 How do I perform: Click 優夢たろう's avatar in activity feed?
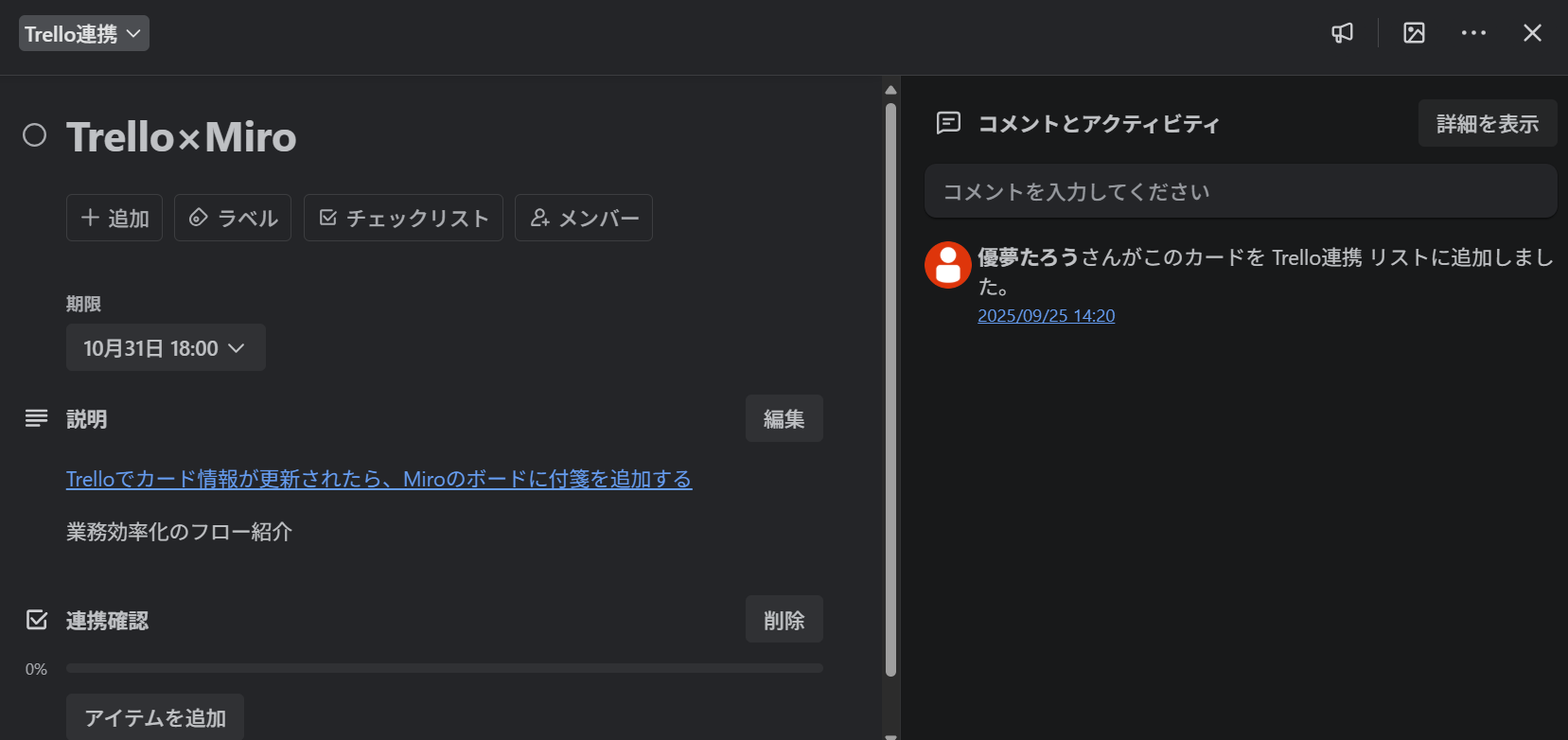pos(947,265)
